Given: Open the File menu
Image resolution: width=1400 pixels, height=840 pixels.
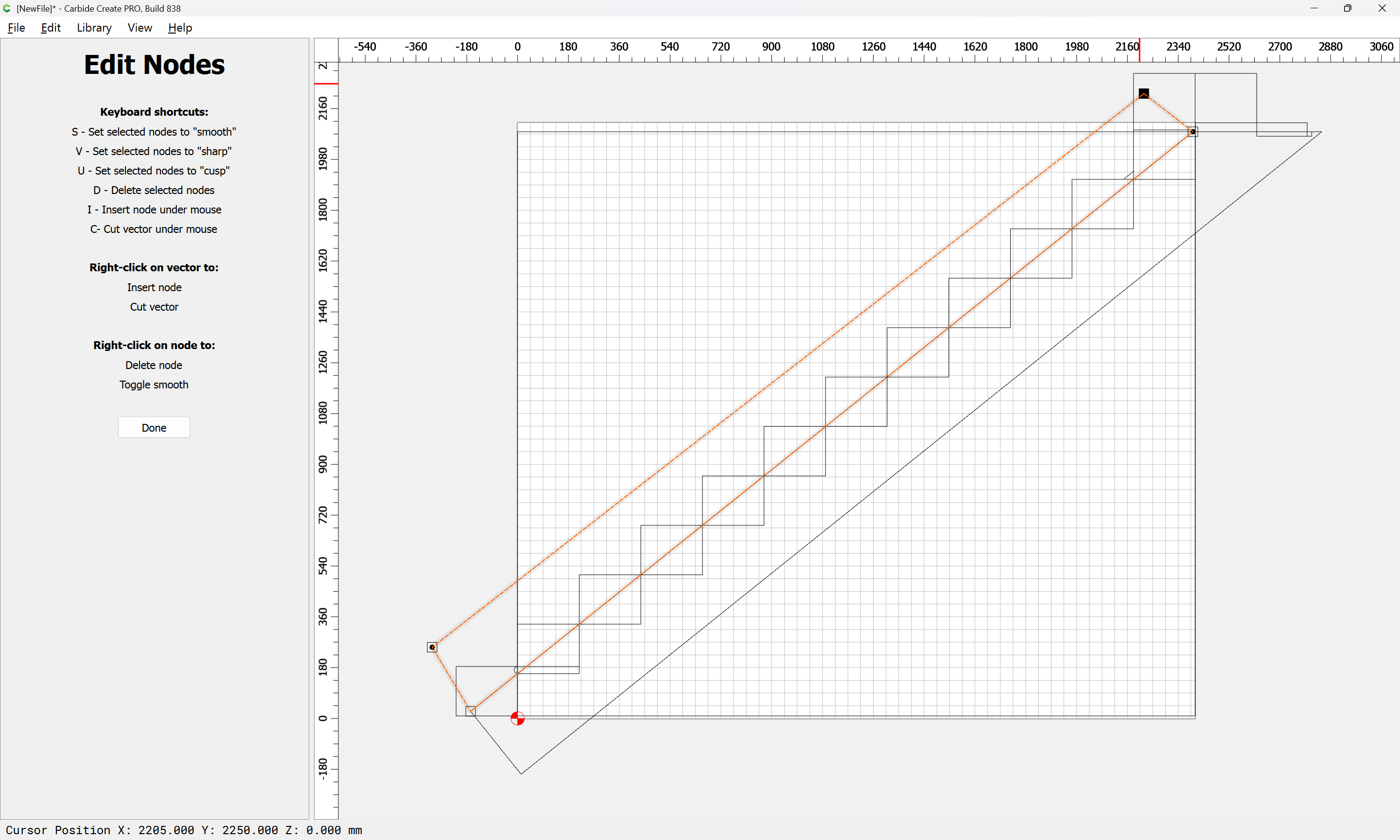Looking at the screenshot, I should 16,28.
